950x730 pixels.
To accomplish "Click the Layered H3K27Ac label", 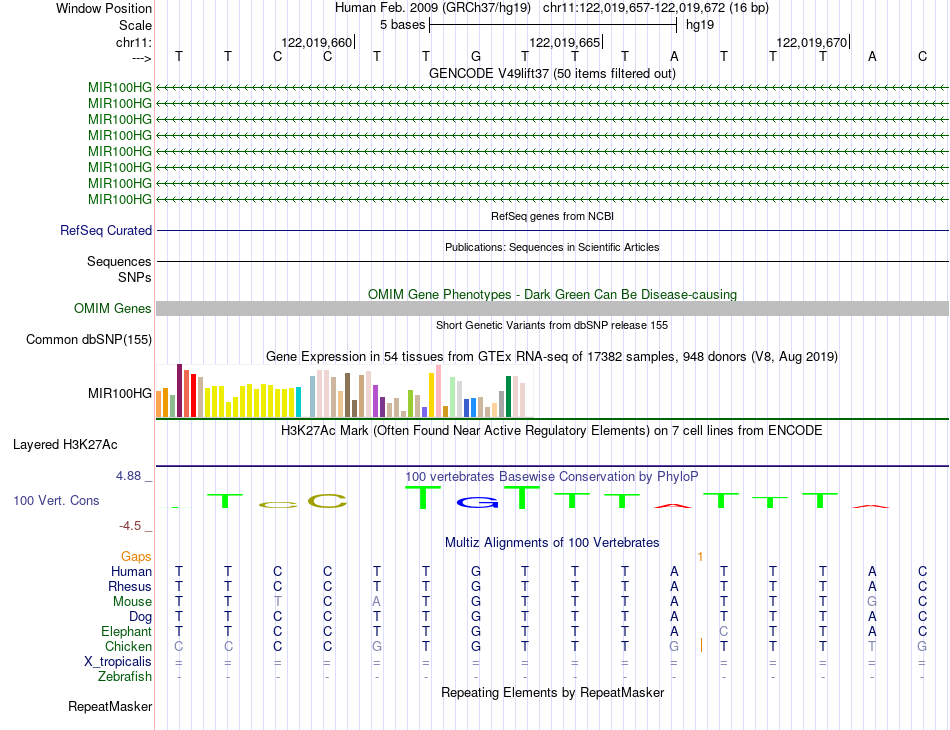I will tap(65, 445).
